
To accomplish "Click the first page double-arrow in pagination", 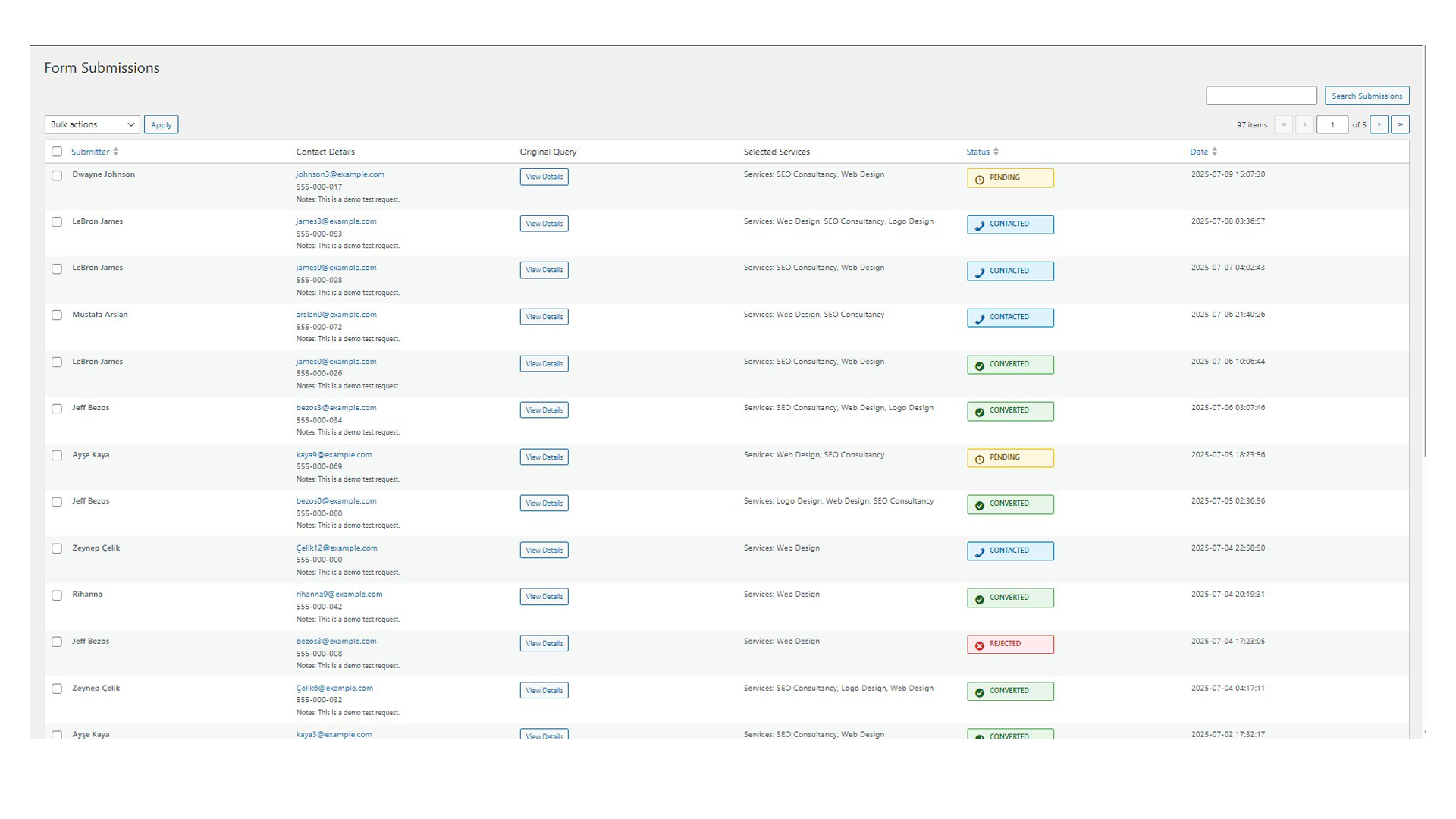I will [1284, 124].
